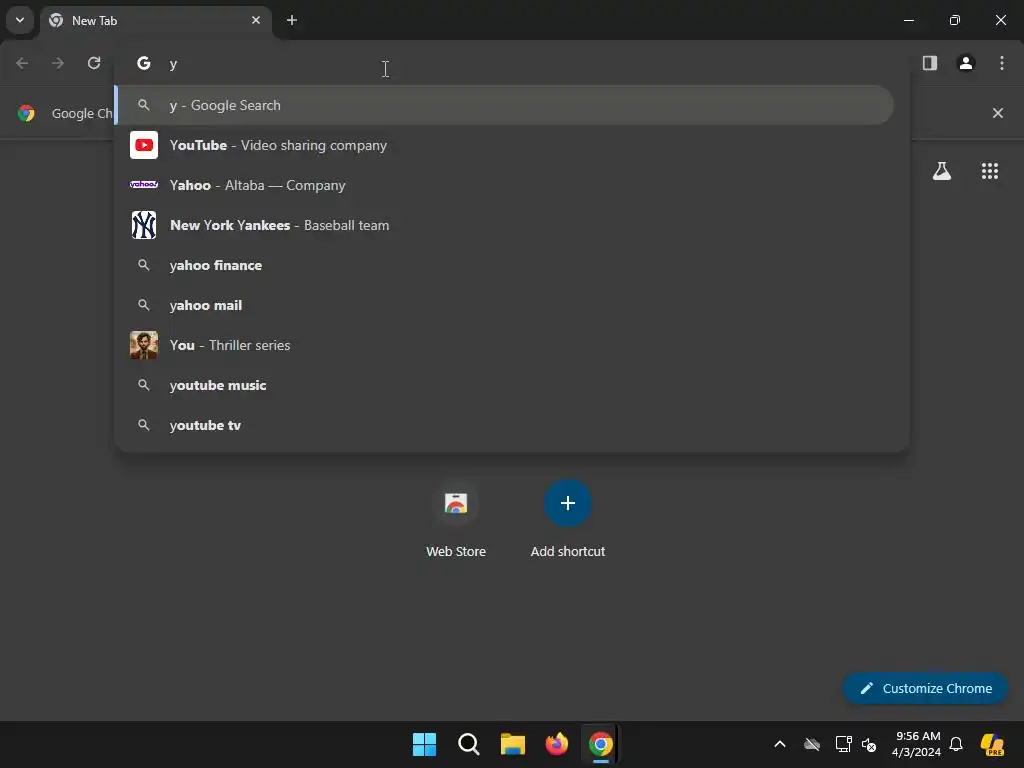Open the Google apps grid icon
The height and width of the screenshot is (768, 1024).
click(x=990, y=171)
